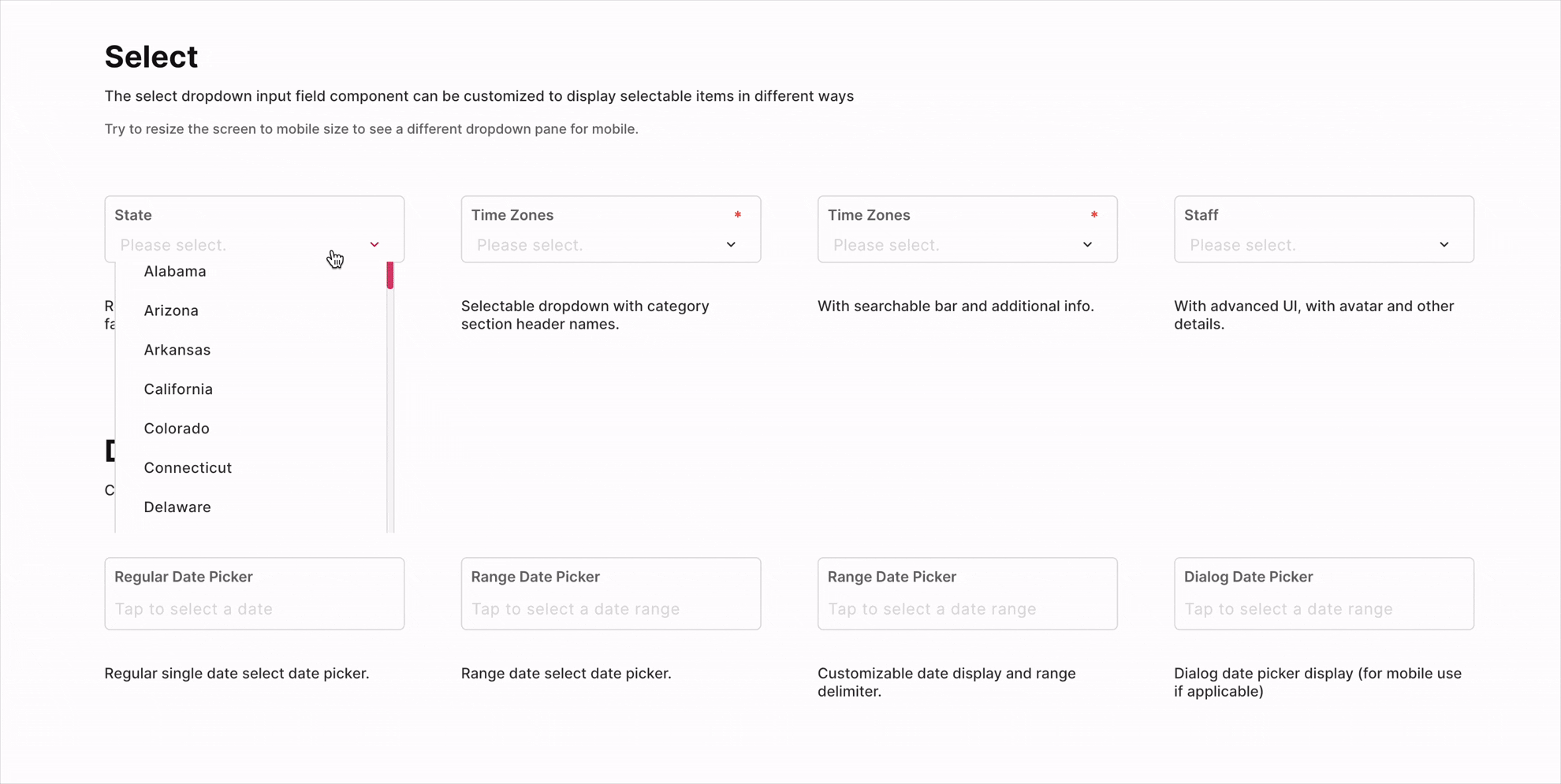Choose Arizona in the dropdown list
Image resolution: width=1561 pixels, height=784 pixels.
coord(171,310)
